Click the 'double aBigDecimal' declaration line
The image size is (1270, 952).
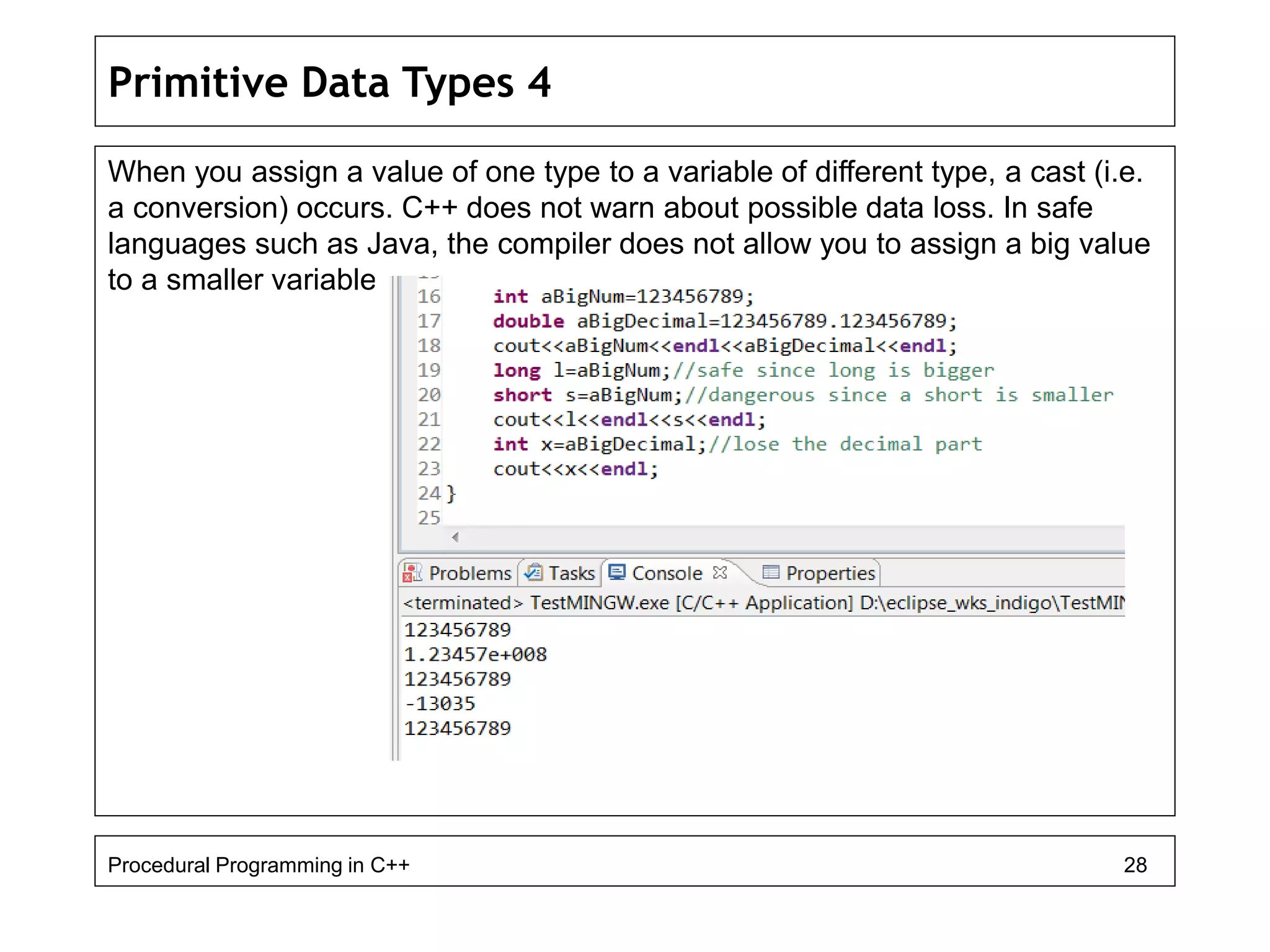(x=726, y=321)
